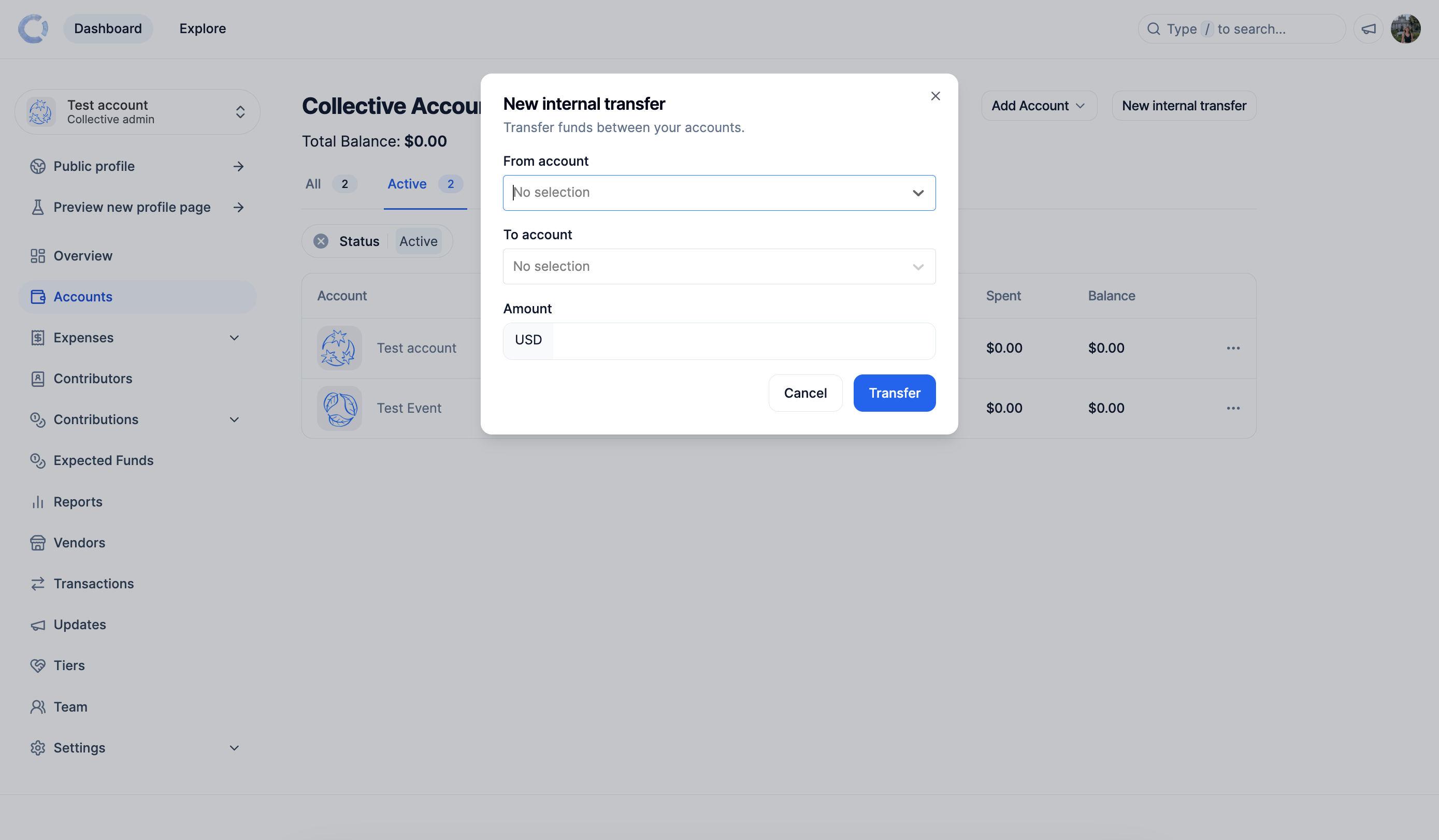Expand the Add Account dropdown
Screen dimensions: 1439x840
coord(1039,106)
